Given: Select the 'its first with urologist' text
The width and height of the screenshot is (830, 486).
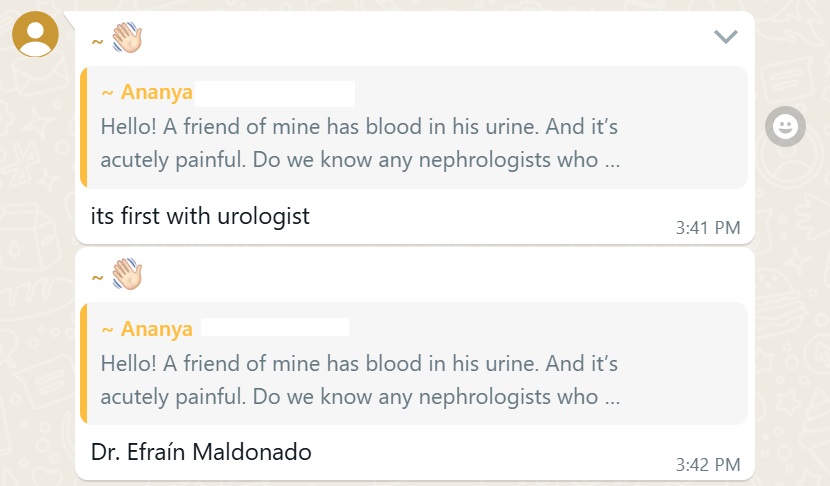Looking at the screenshot, I should point(200,216).
